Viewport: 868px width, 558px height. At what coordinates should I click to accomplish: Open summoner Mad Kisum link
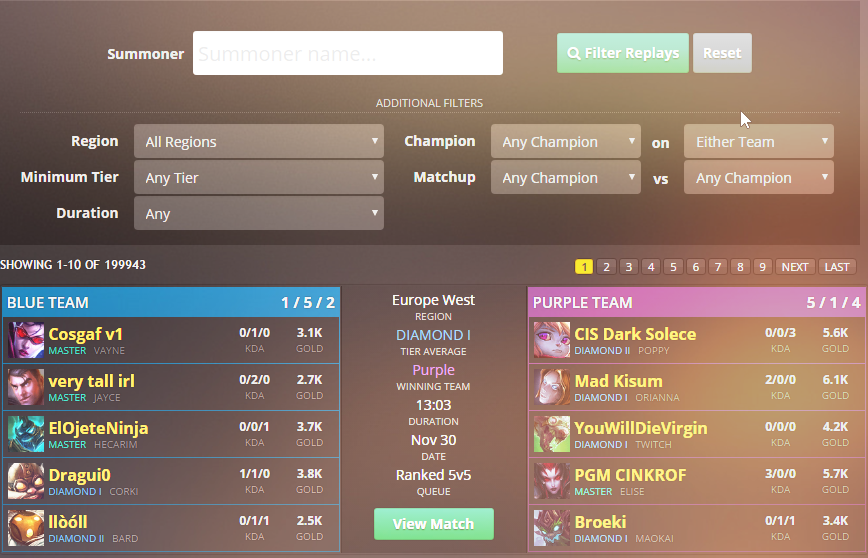tap(618, 381)
